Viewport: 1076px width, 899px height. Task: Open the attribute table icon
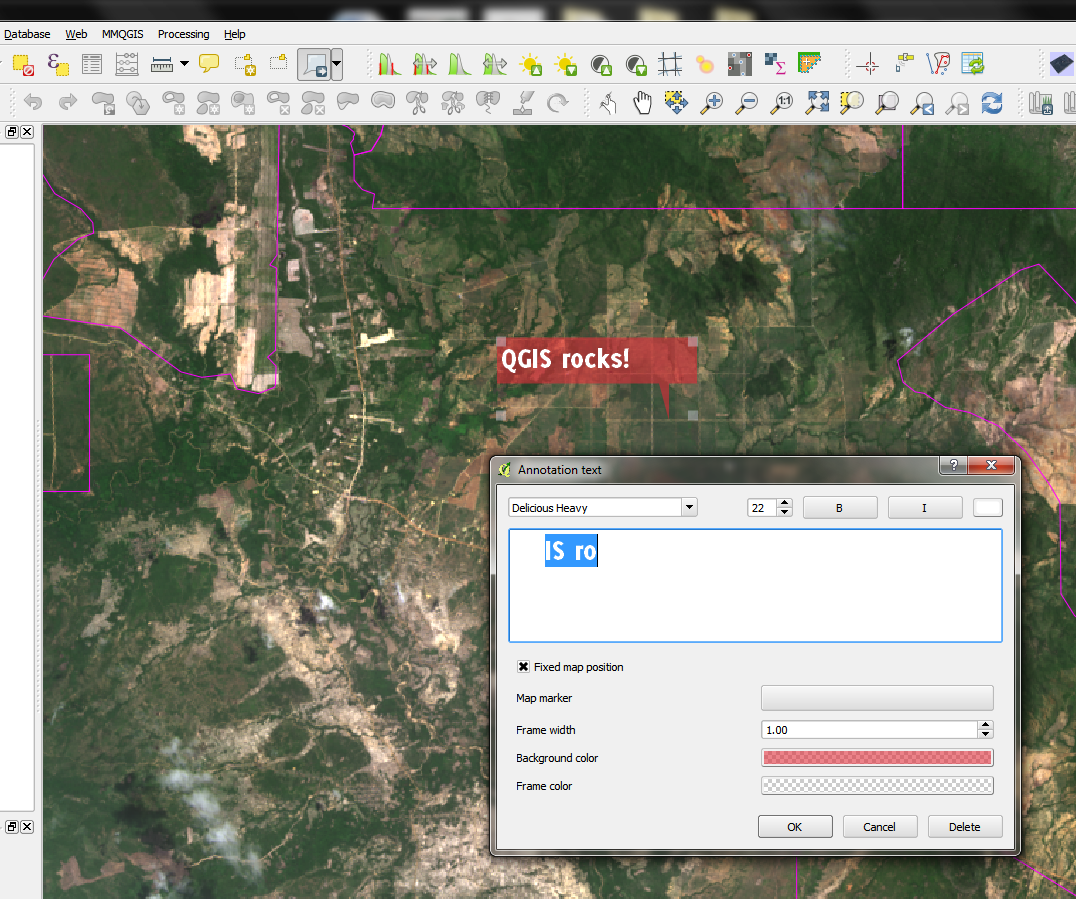[x=92, y=65]
